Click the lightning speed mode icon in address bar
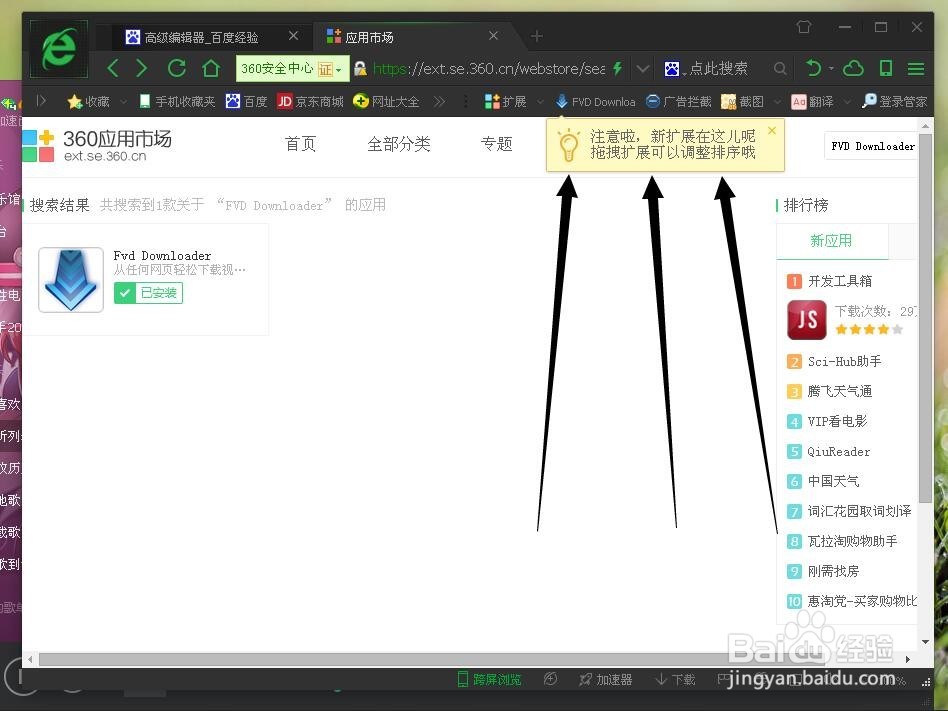 pos(617,68)
